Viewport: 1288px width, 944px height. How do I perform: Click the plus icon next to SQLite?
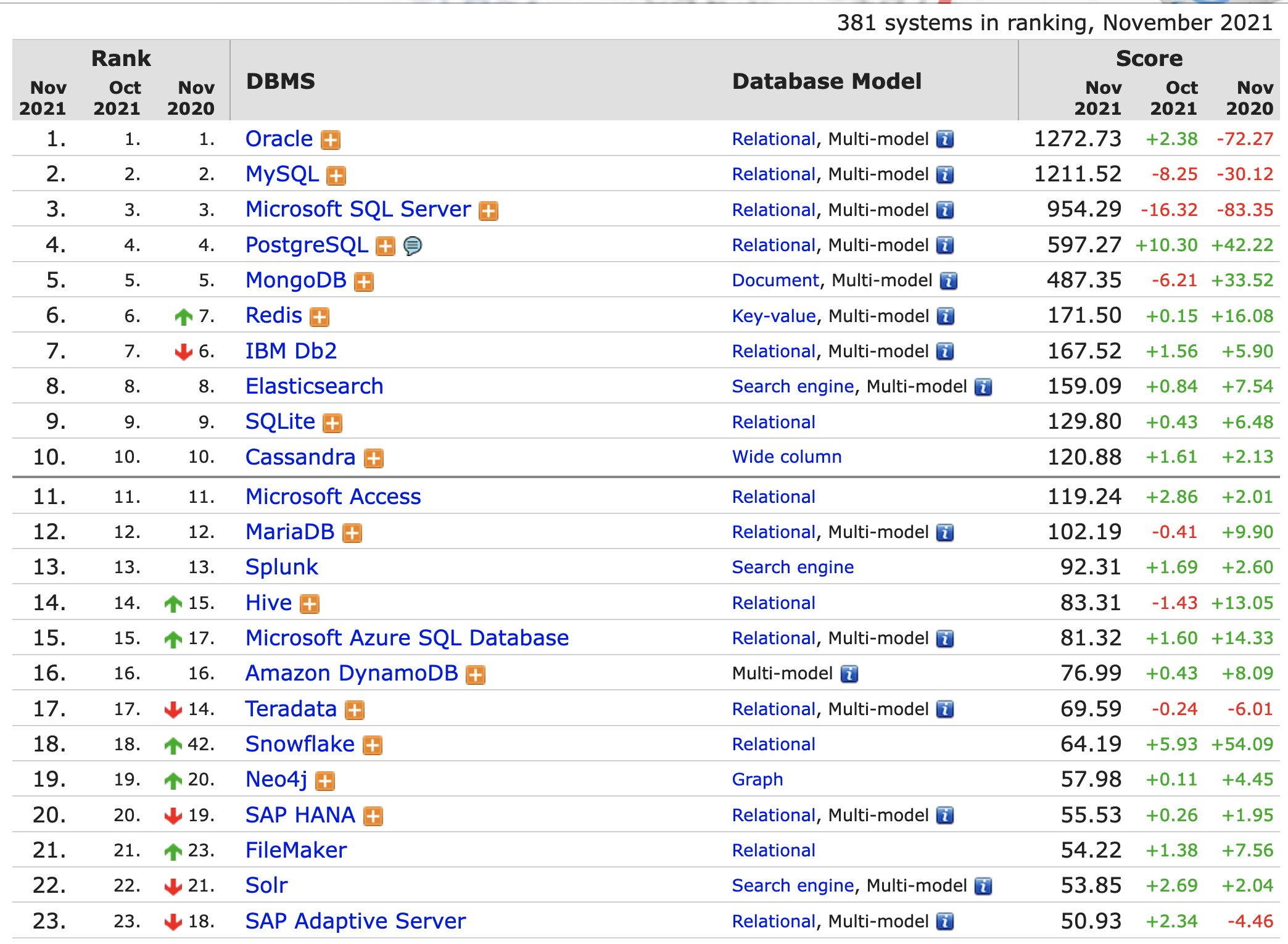(x=332, y=423)
